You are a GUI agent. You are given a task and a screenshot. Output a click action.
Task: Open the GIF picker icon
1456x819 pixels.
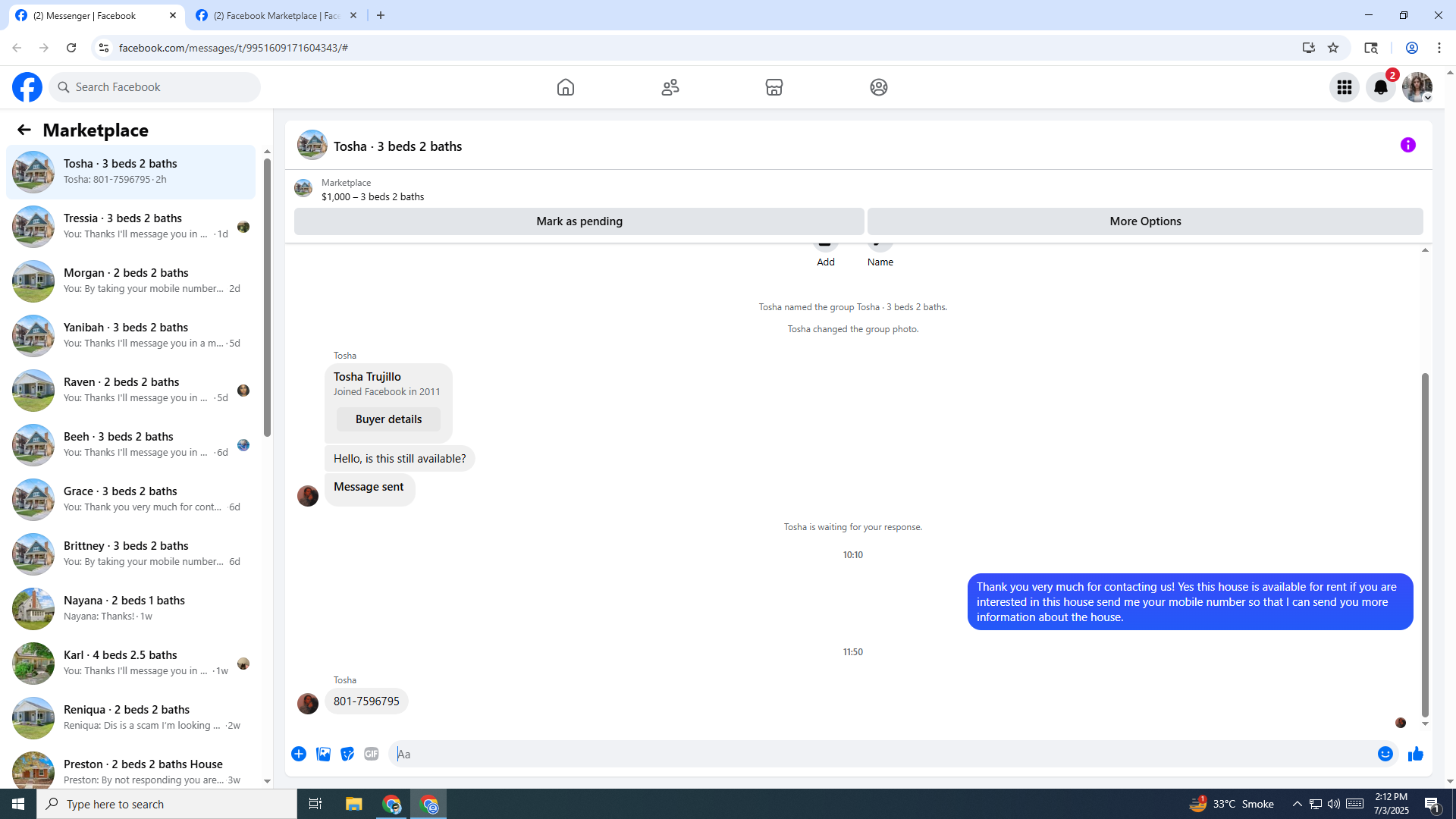371,754
